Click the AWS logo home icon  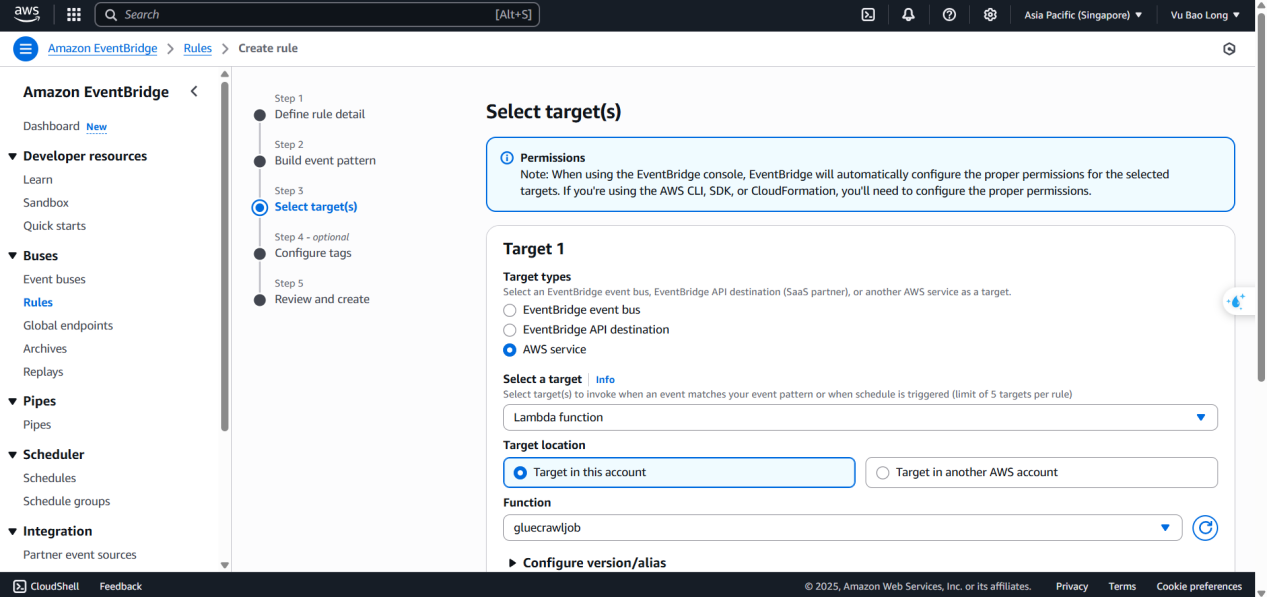pos(26,14)
